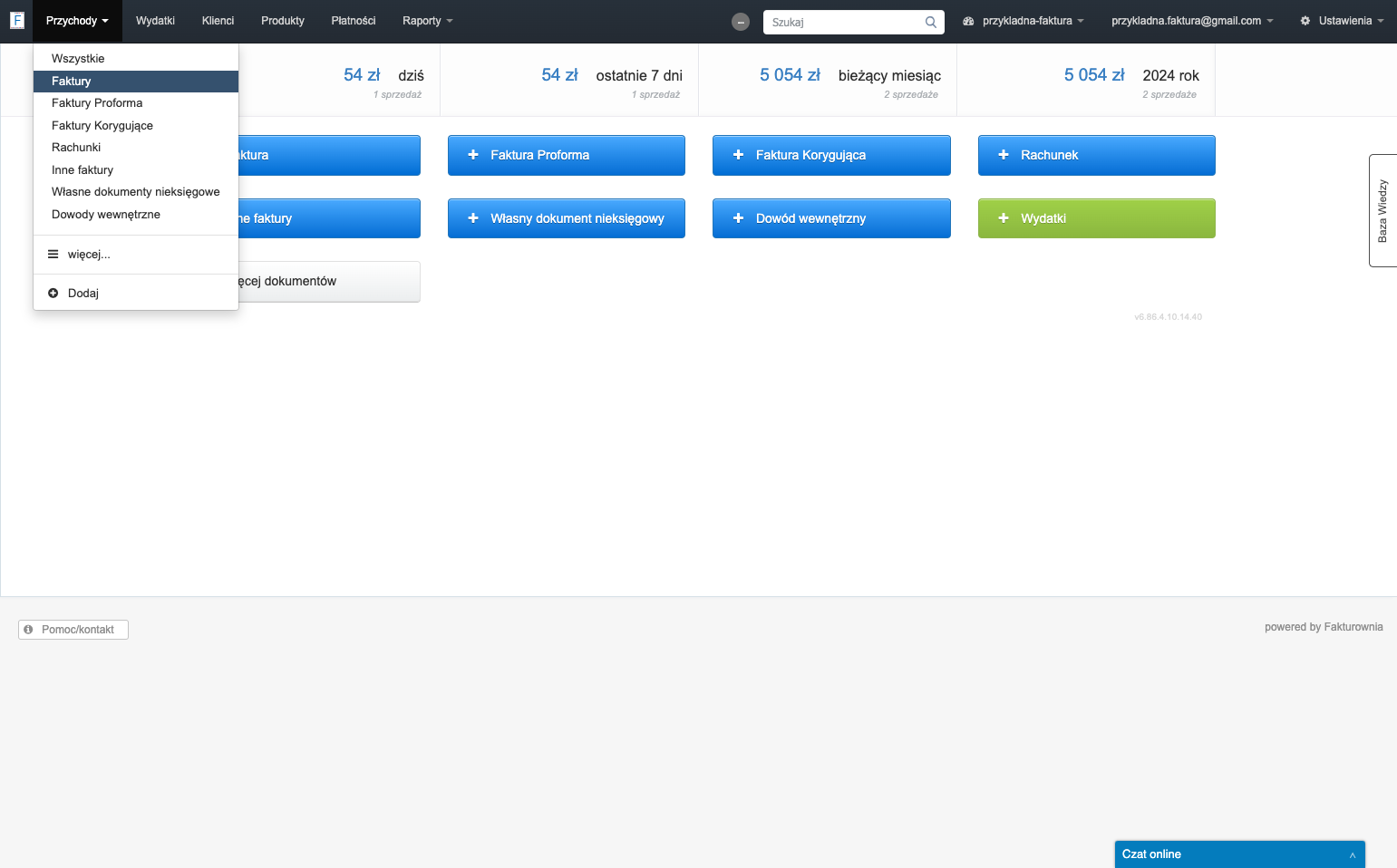Click the dashboard icon beside przykladna-faktura
1397x868 pixels.
(x=968, y=21)
